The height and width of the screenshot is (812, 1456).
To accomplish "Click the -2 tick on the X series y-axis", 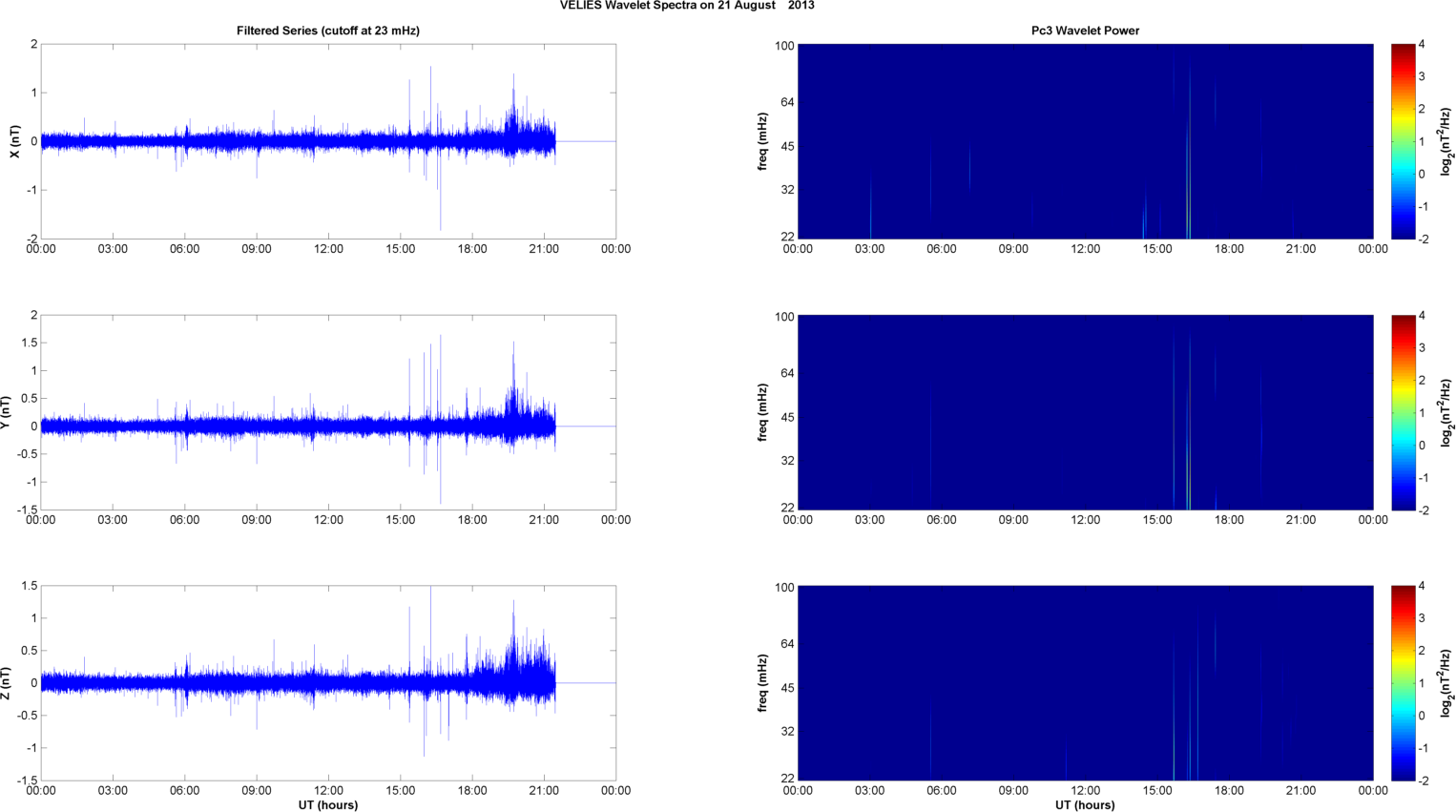I will point(31,239).
